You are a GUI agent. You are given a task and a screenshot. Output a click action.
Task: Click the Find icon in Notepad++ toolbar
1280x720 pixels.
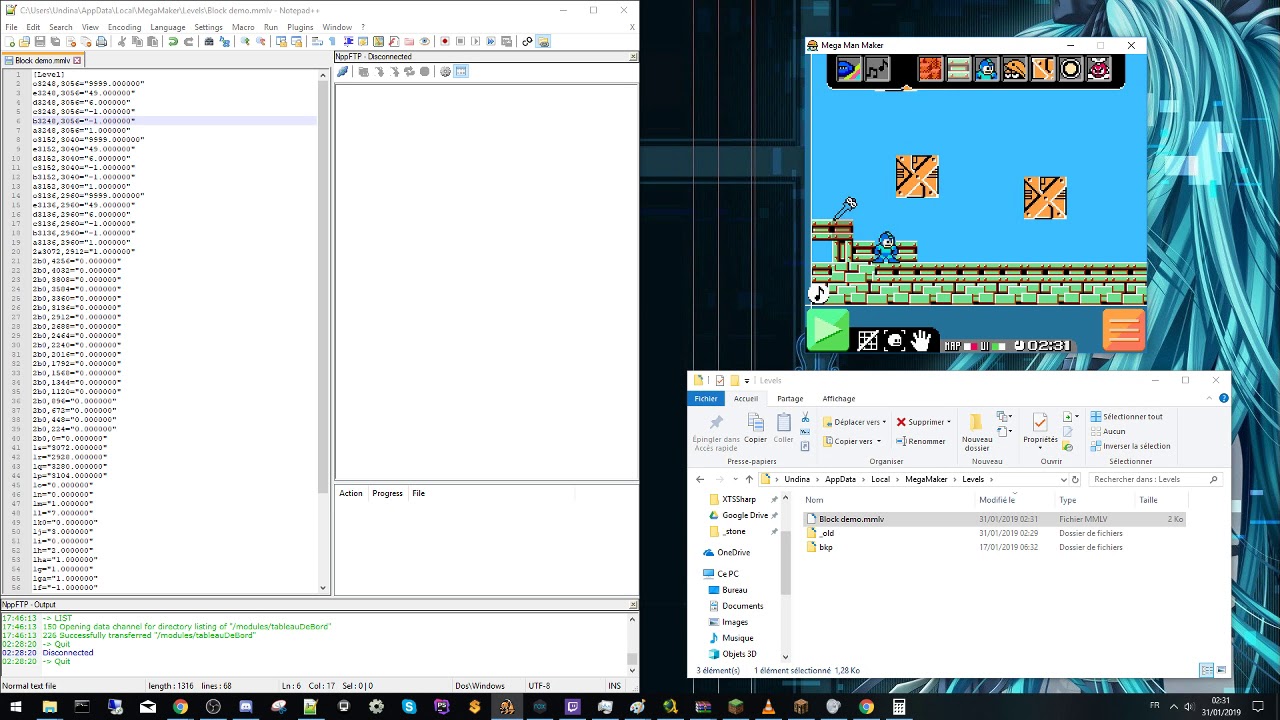pyautogui.click(x=209, y=41)
